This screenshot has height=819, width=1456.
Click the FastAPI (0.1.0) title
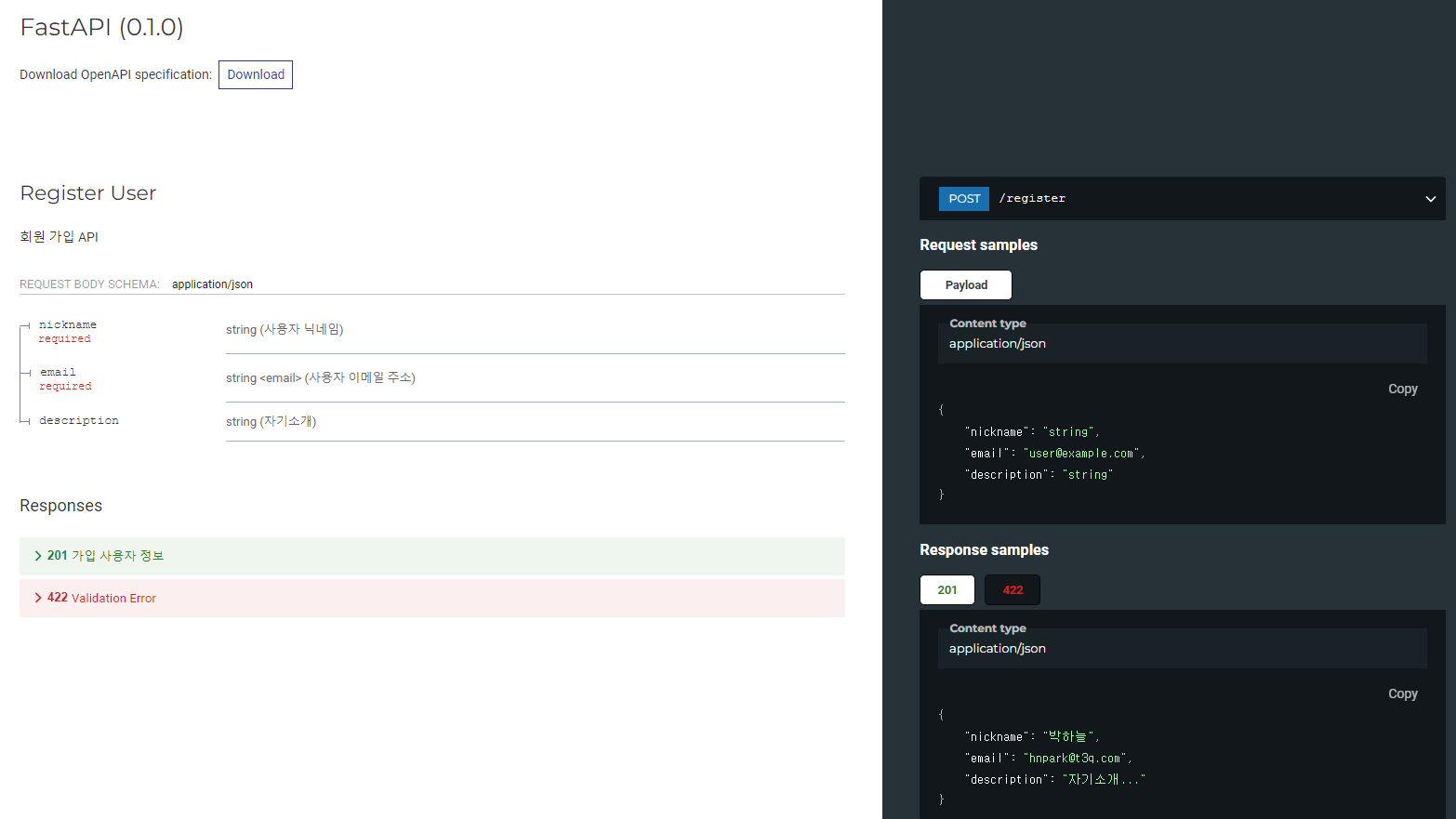pyautogui.click(x=101, y=27)
